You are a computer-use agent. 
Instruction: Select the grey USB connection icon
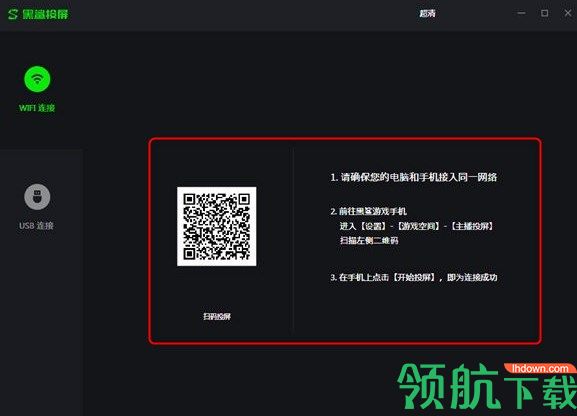(37, 197)
